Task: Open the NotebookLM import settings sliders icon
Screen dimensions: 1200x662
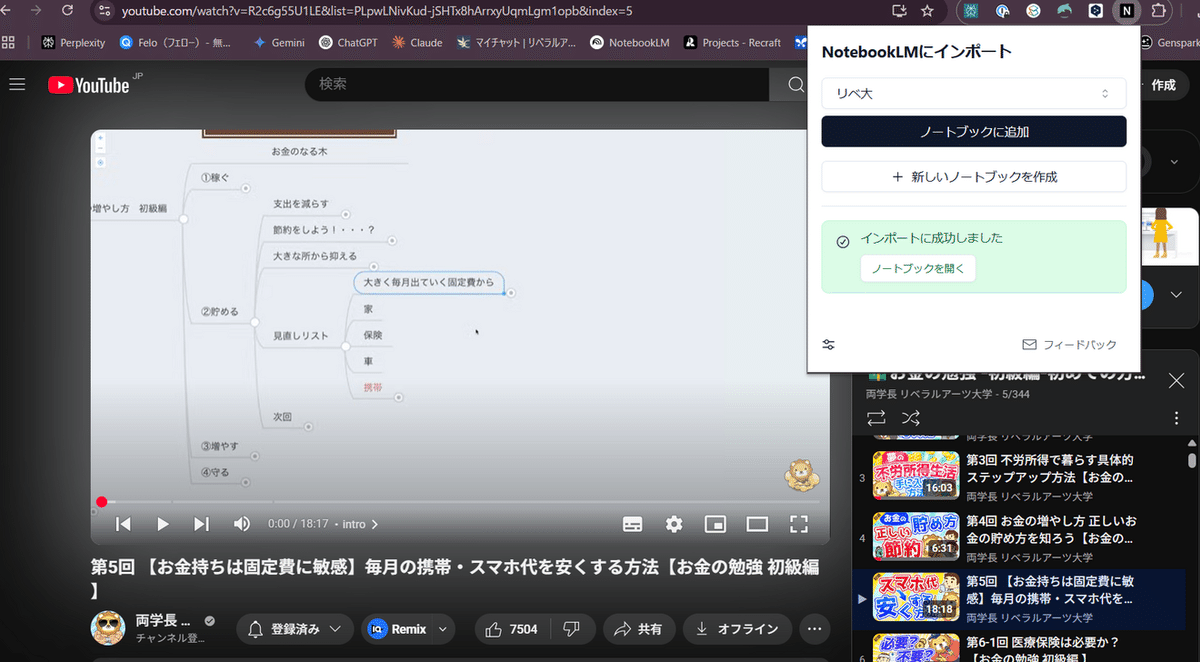Action: click(828, 344)
